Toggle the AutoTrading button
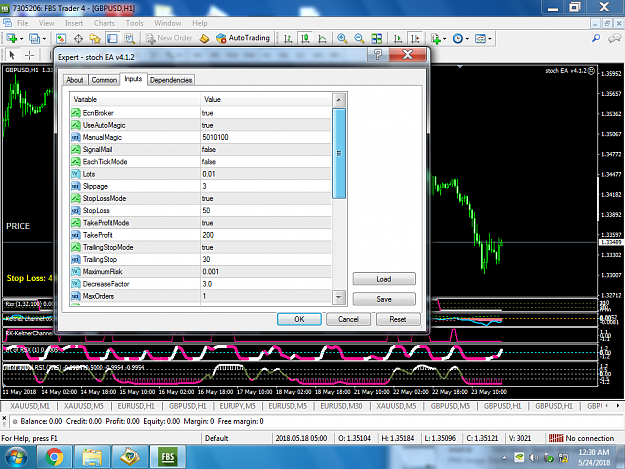 [243, 38]
